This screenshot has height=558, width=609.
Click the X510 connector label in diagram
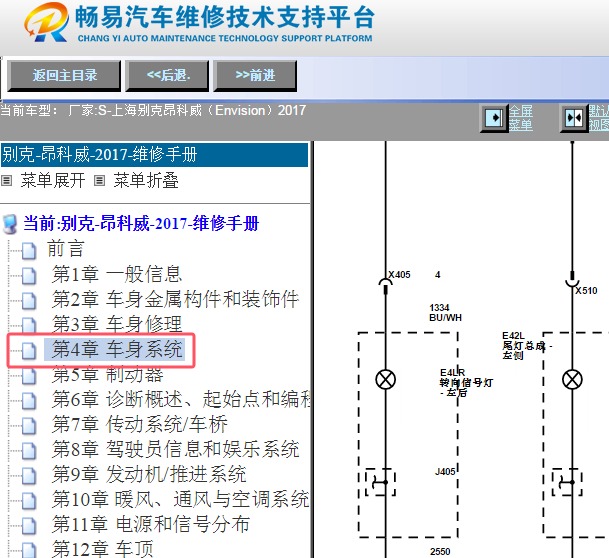(586, 290)
